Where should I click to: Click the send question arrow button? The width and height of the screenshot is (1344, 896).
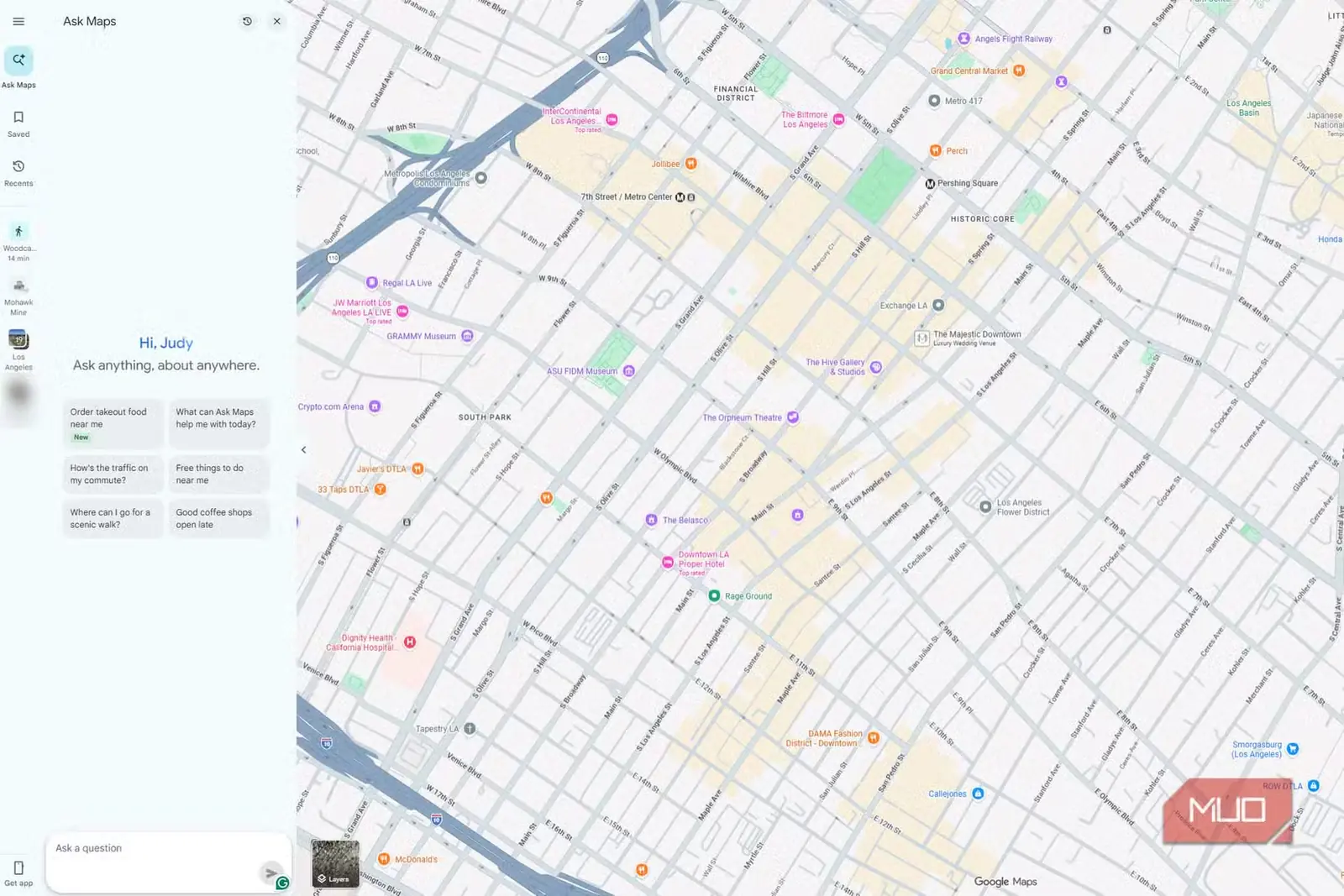point(270,873)
